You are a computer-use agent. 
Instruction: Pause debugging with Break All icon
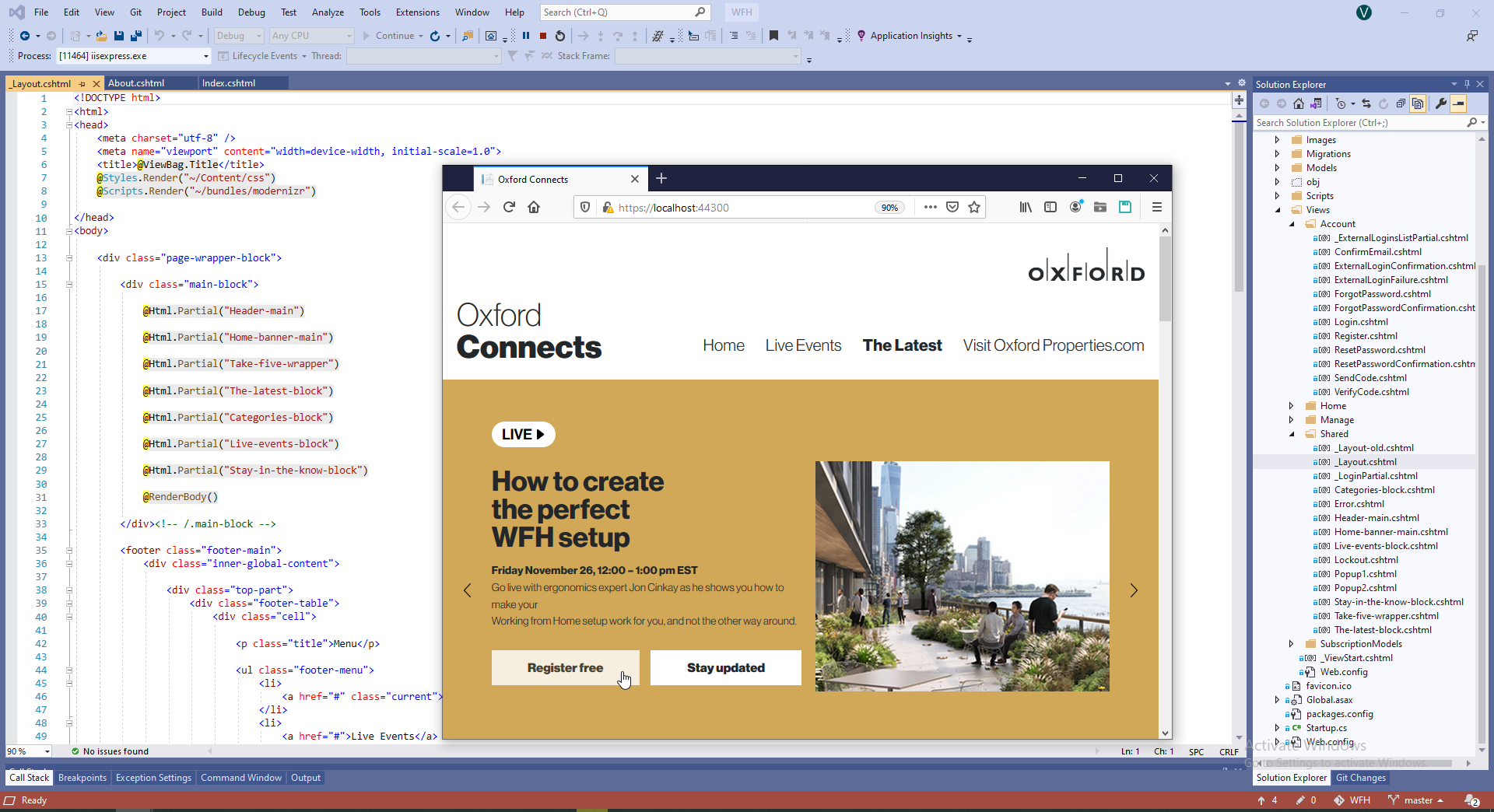click(526, 36)
